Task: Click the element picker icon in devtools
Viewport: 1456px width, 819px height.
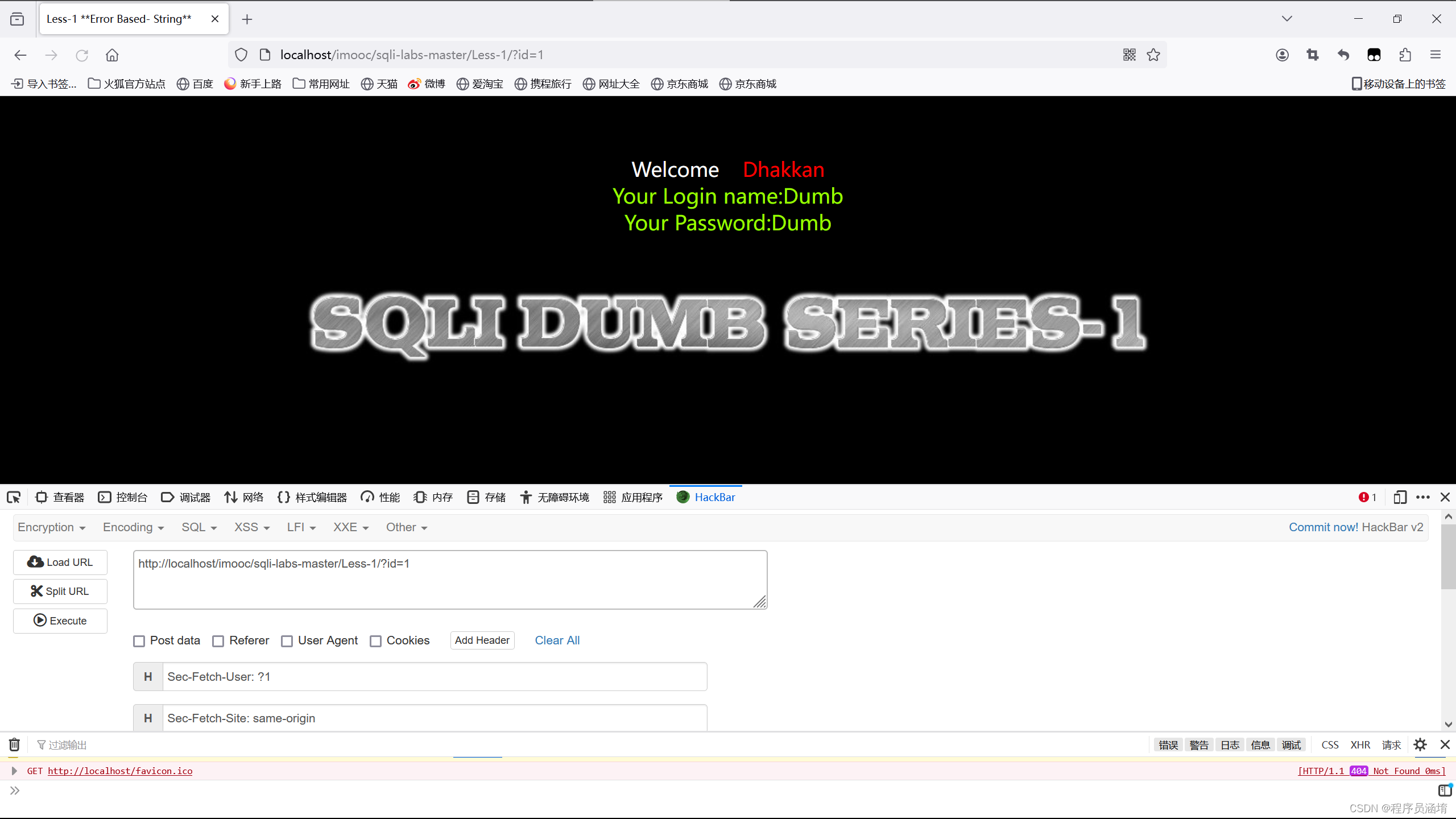Action: tap(14, 498)
